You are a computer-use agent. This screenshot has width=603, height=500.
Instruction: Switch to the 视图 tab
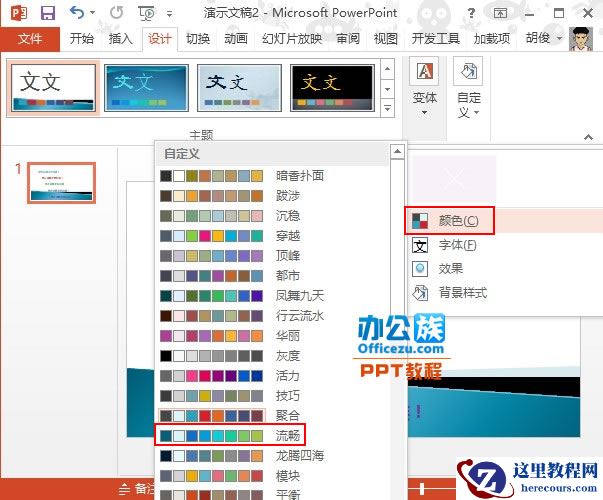386,38
